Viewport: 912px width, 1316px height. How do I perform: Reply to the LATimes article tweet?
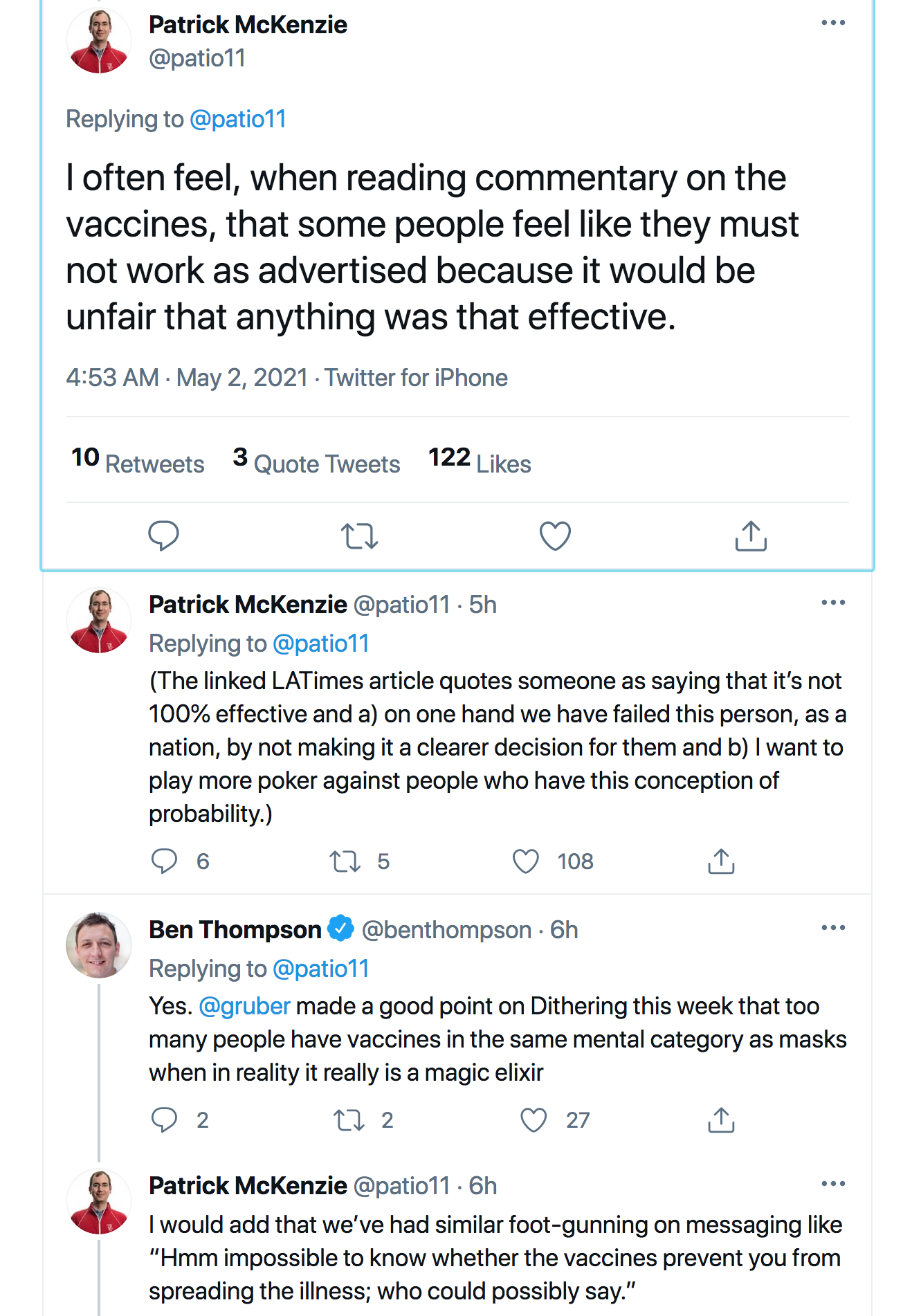click(x=165, y=861)
